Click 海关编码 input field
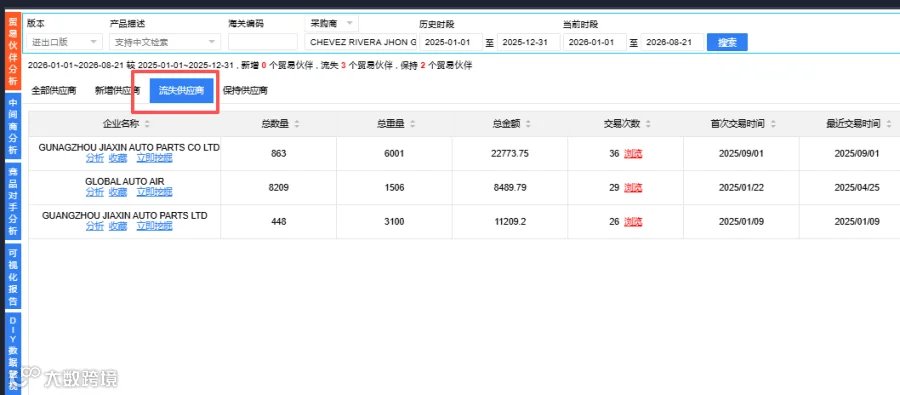This screenshot has width=900, height=395. tap(263, 42)
